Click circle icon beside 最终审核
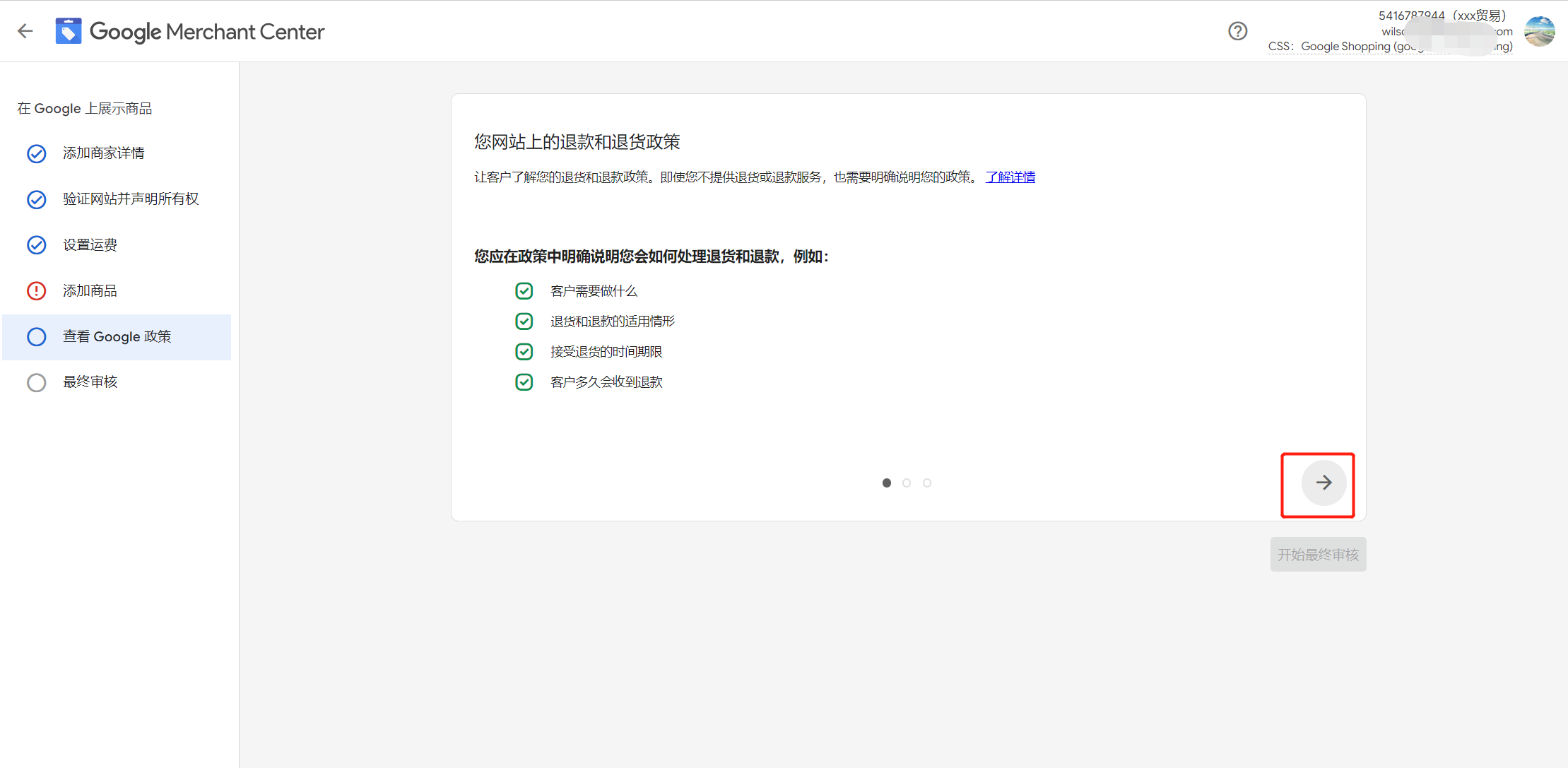Screen dimensions: 1568x768 tap(37, 382)
